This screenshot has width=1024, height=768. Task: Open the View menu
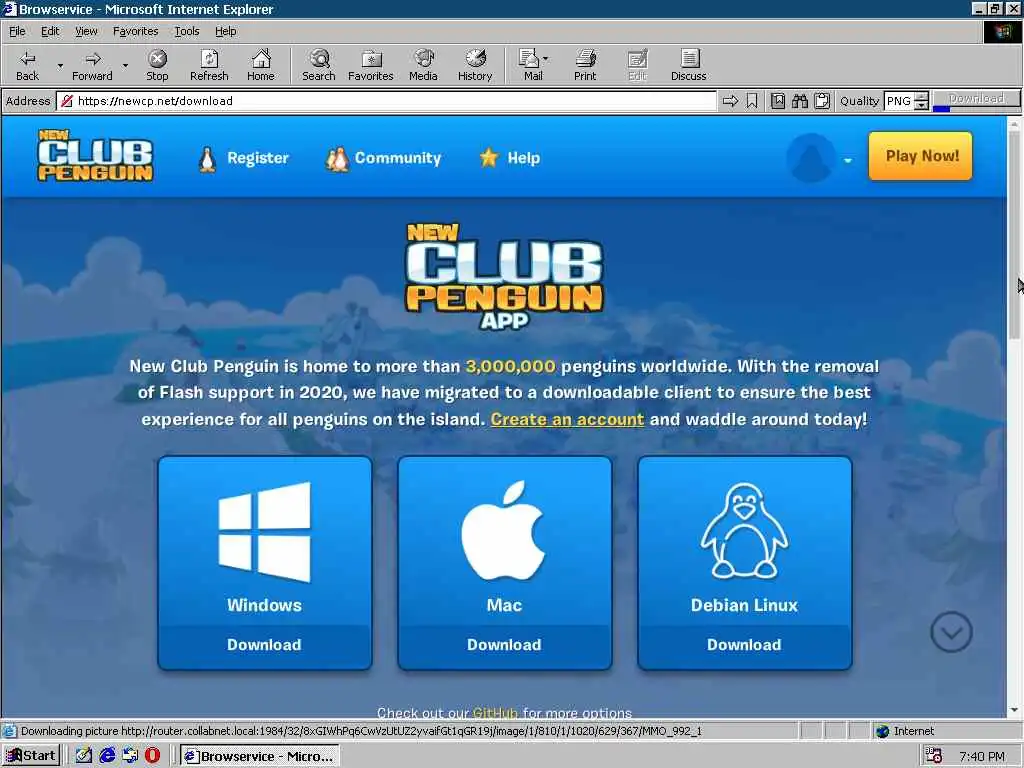pyautogui.click(x=86, y=31)
